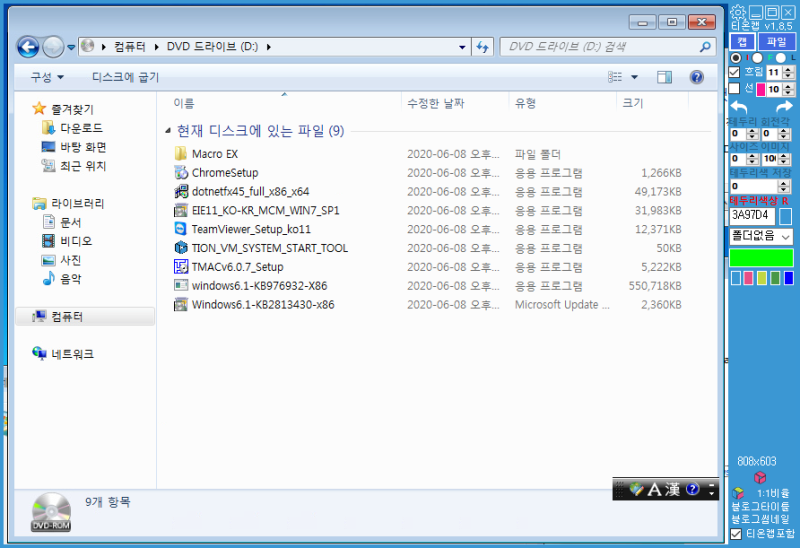800x548 pixels.
Task: Select the I radio button in TiOnCap
Action: point(736,58)
